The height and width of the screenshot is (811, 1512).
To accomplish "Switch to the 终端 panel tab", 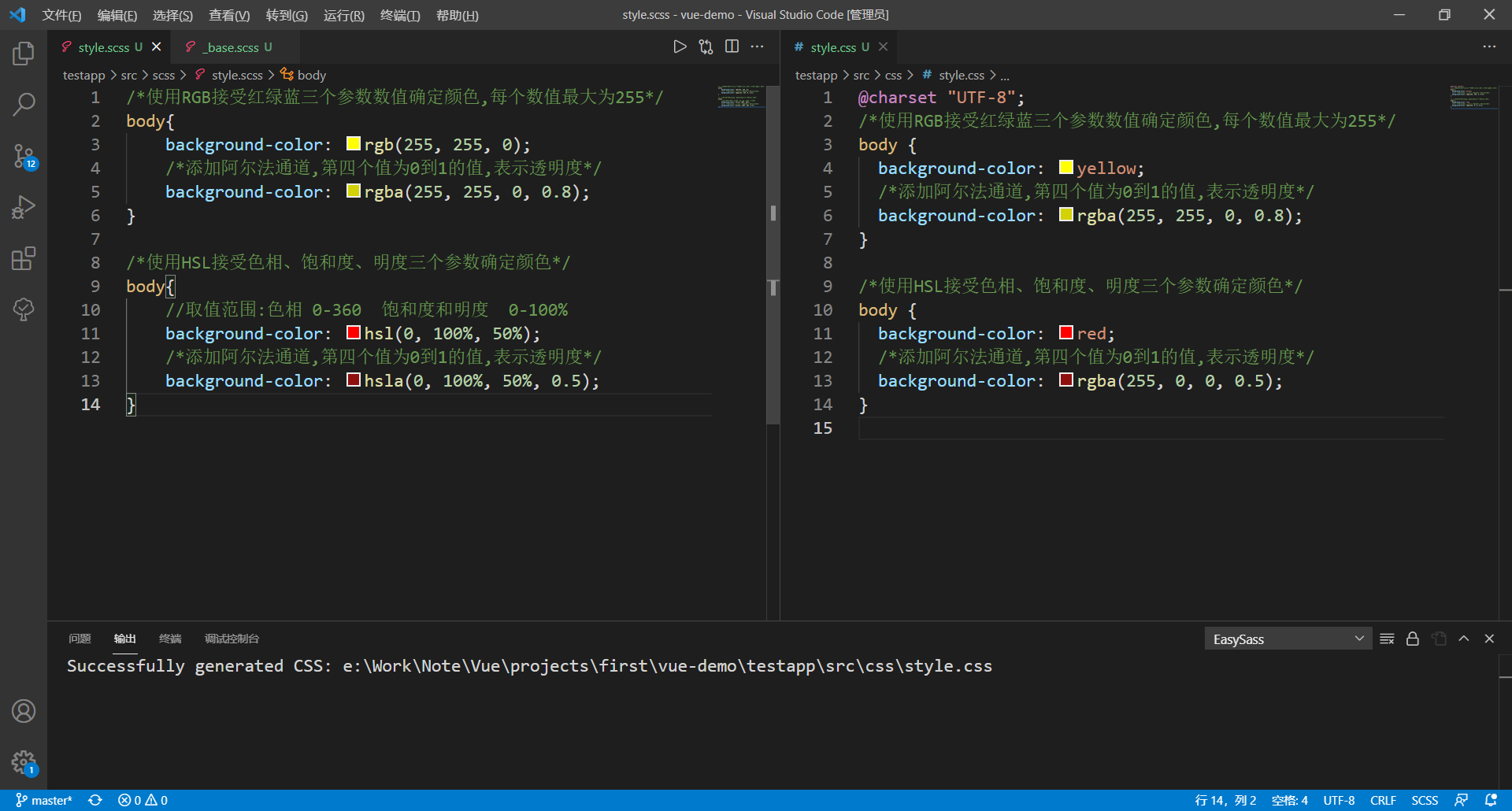I will coord(169,639).
